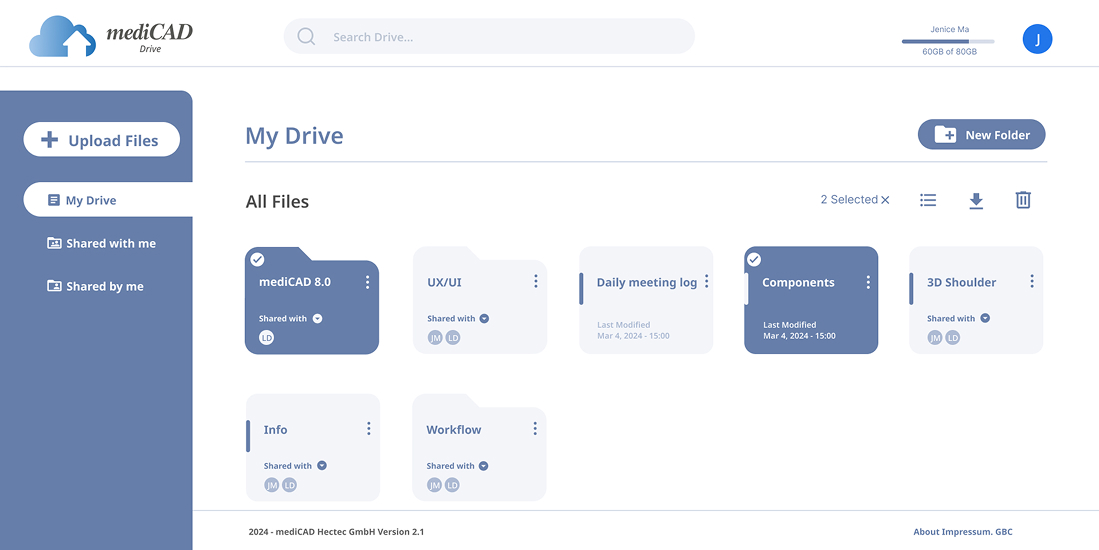Viewport: 1099px width, 550px height.
Task: Open the J user avatar menu
Action: click(1037, 39)
